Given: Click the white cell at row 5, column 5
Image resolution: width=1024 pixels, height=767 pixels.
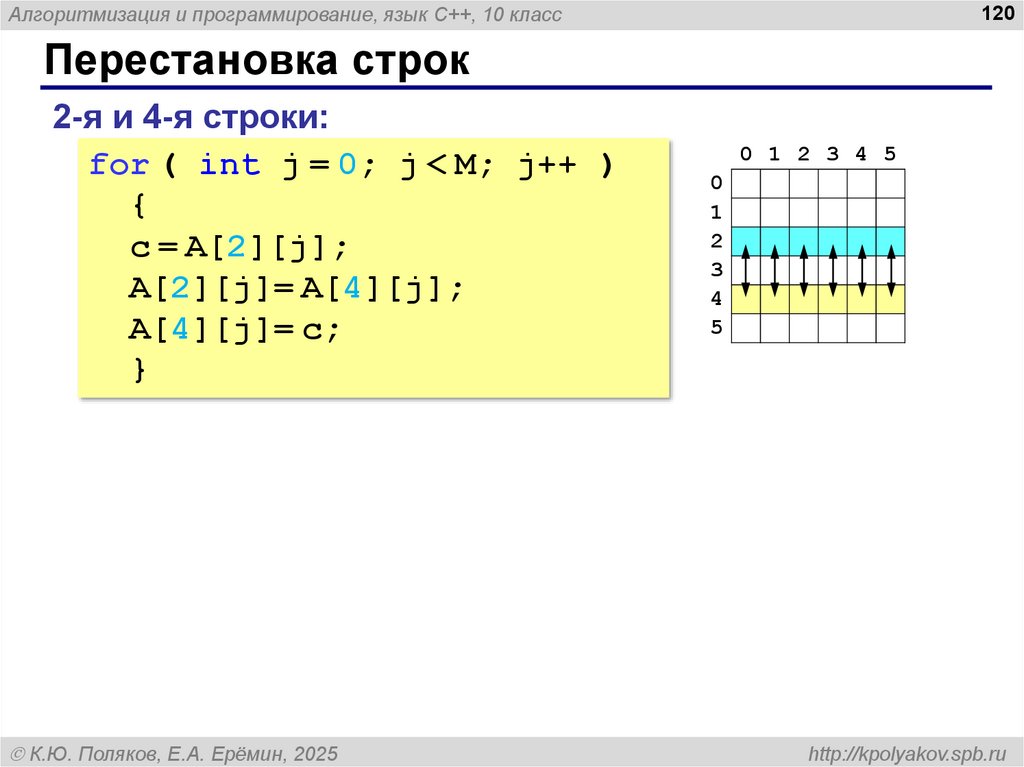Looking at the screenshot, I should click(891, 328).
